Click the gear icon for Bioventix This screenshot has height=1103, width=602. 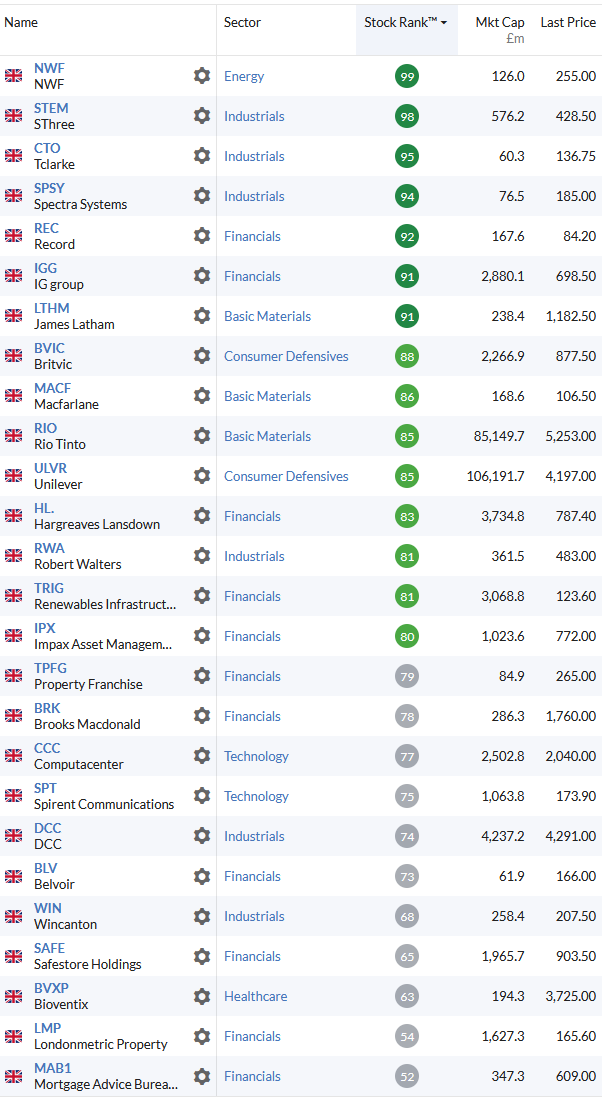coord(202,996)
